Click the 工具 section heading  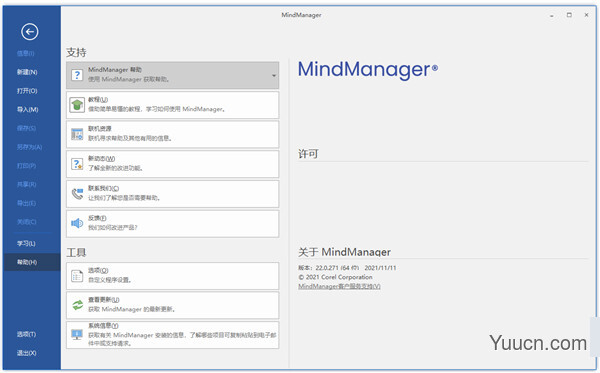(76, 252)
